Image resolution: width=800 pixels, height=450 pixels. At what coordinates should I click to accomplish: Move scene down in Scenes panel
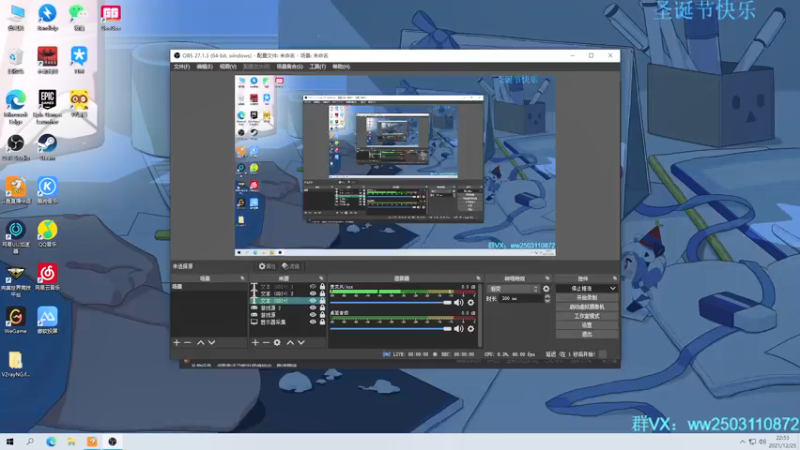211,342
